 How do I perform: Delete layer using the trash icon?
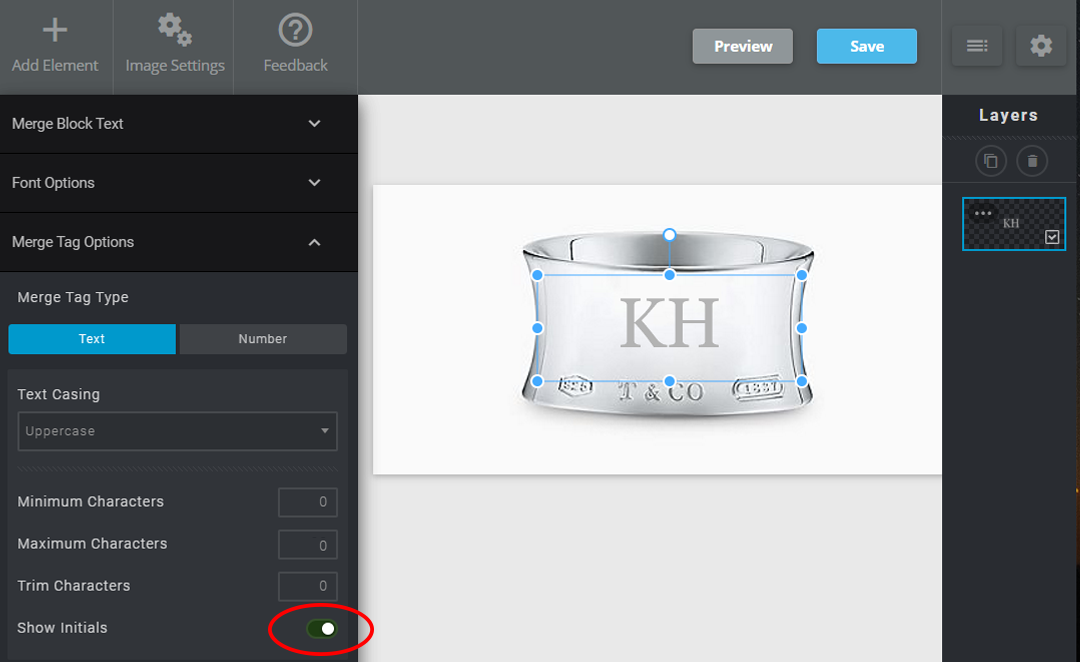pyautogui.click(x=1032, y=161)
